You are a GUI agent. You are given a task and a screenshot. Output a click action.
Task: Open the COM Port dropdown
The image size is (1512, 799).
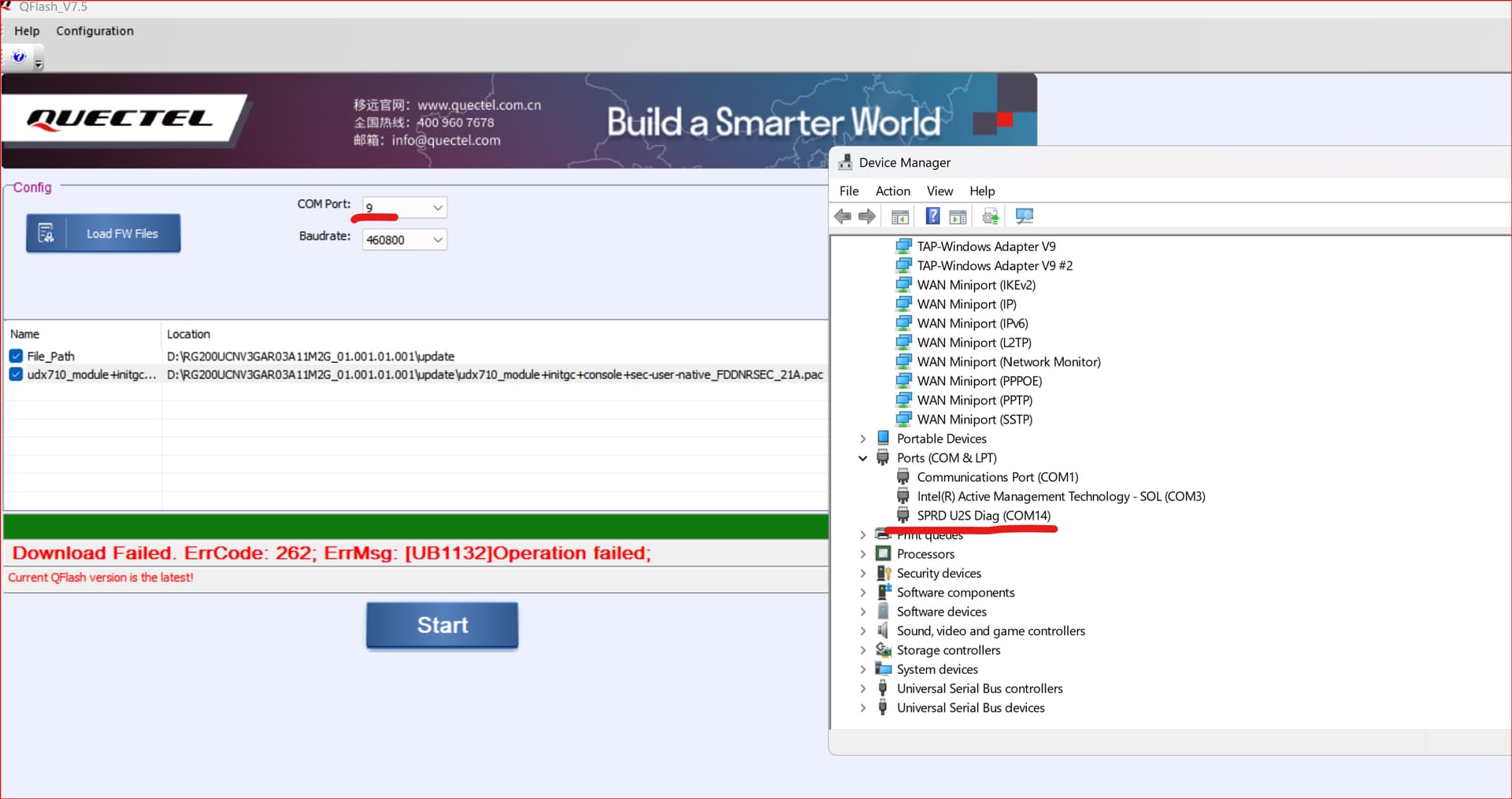coord(437,208)
